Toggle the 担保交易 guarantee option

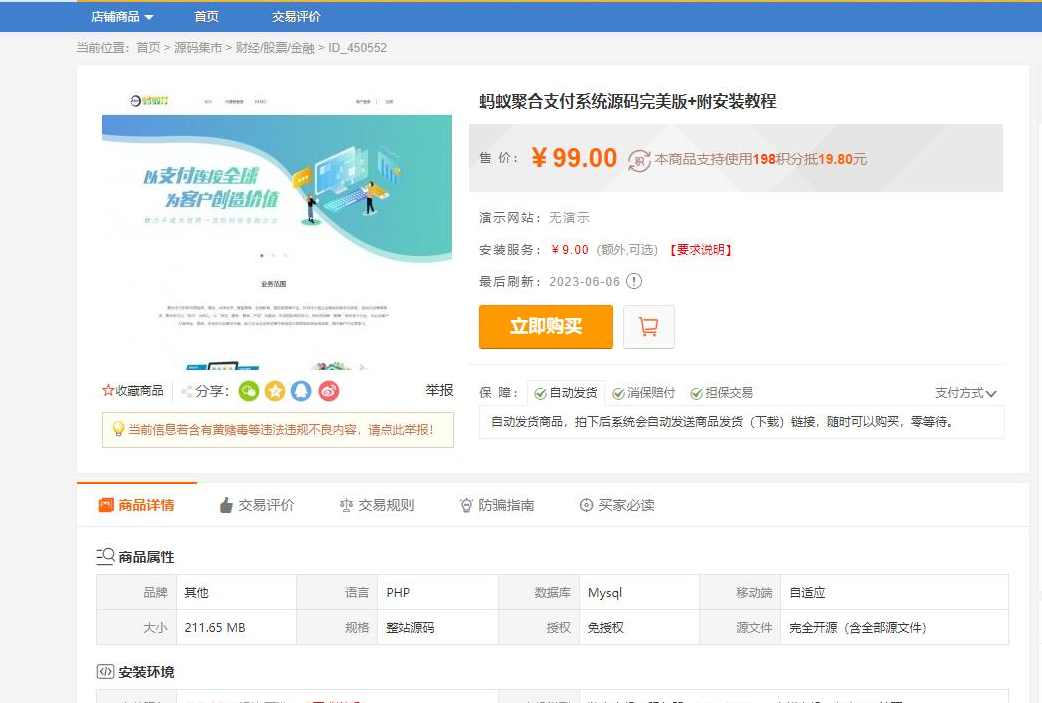[698, 393]
